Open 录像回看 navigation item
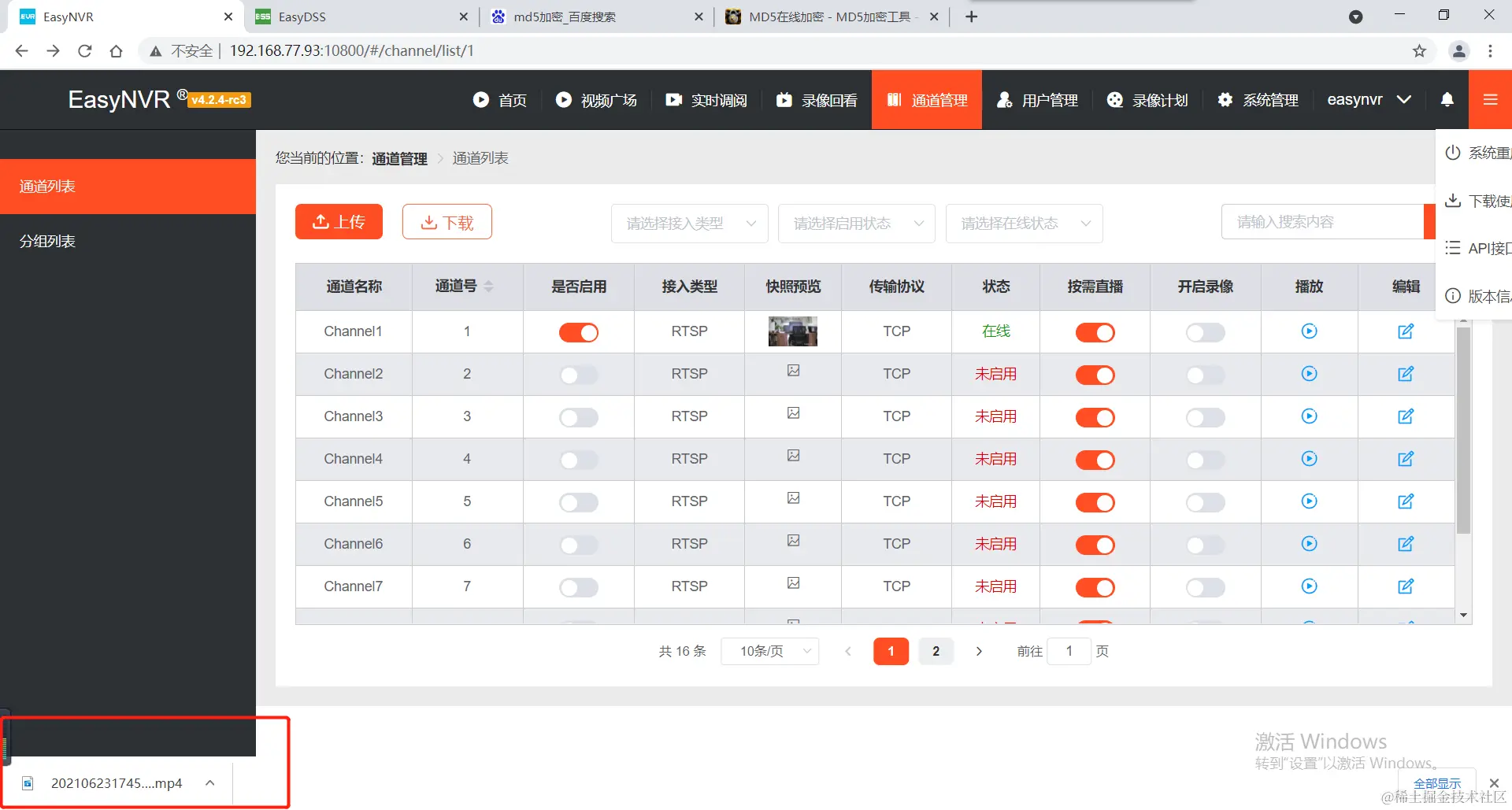1512x810 pixels. (x=817, y=100)
